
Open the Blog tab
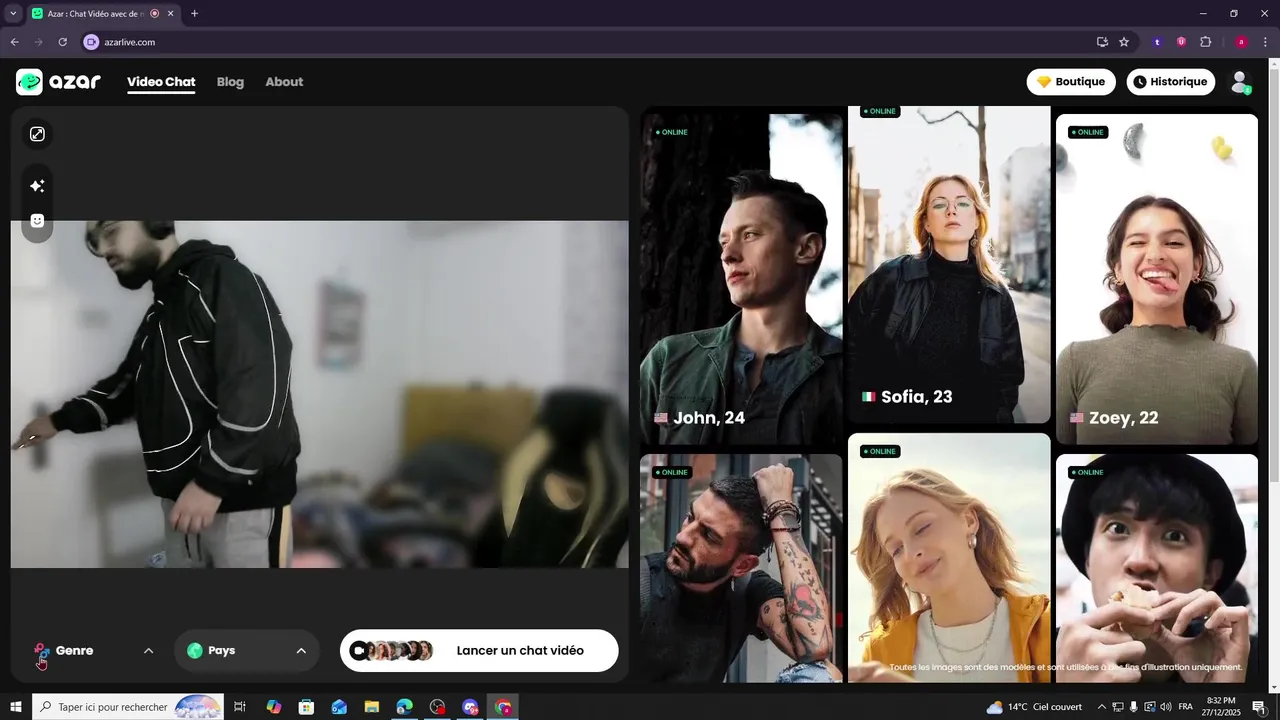click(230, 82)
